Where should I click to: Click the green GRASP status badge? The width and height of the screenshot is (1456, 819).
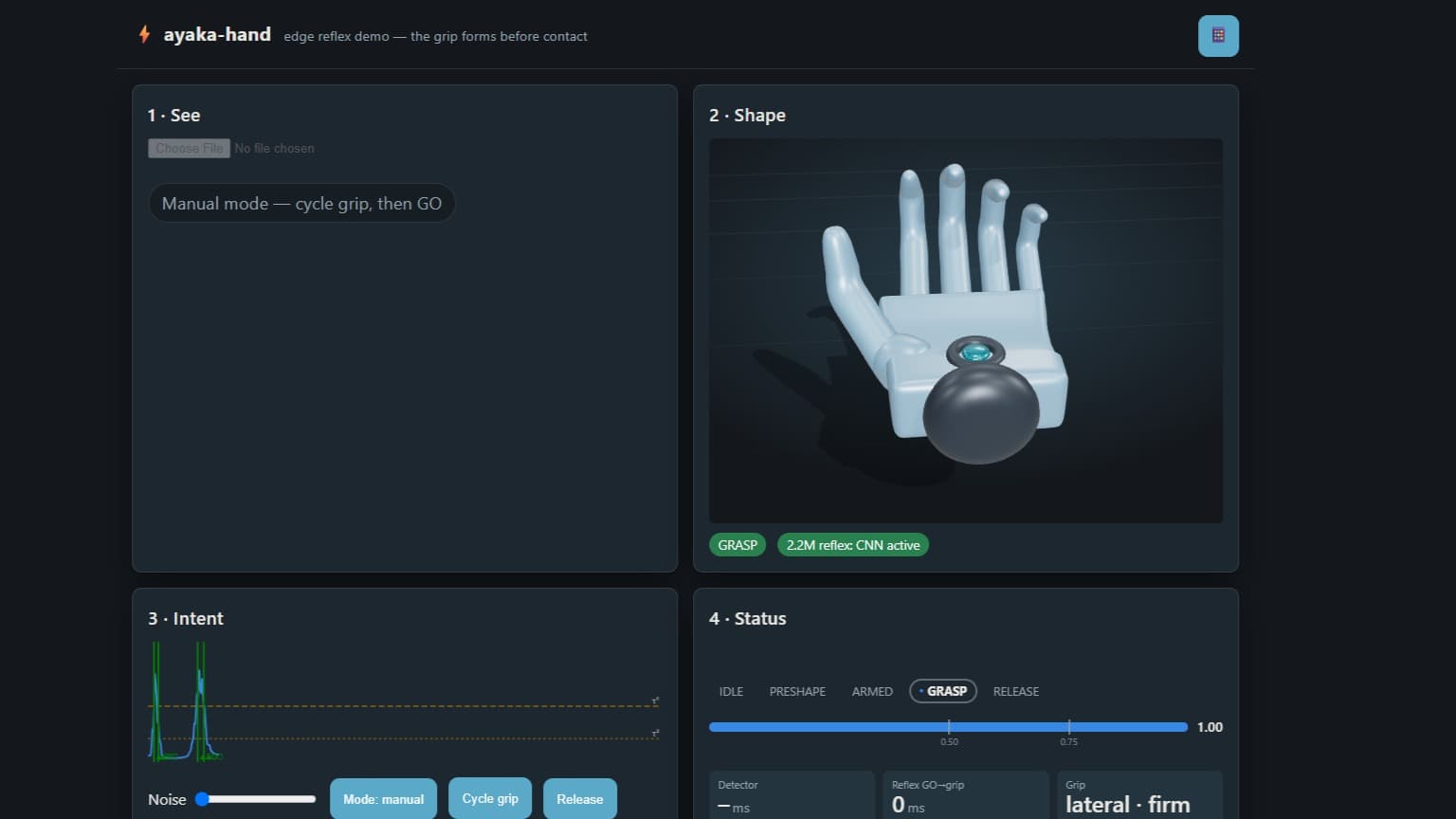click(x=737, y=545)
